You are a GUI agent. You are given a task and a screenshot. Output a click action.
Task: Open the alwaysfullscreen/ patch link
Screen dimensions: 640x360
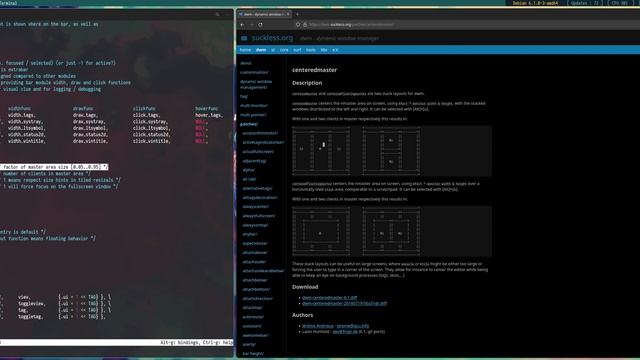click(258, 216)
